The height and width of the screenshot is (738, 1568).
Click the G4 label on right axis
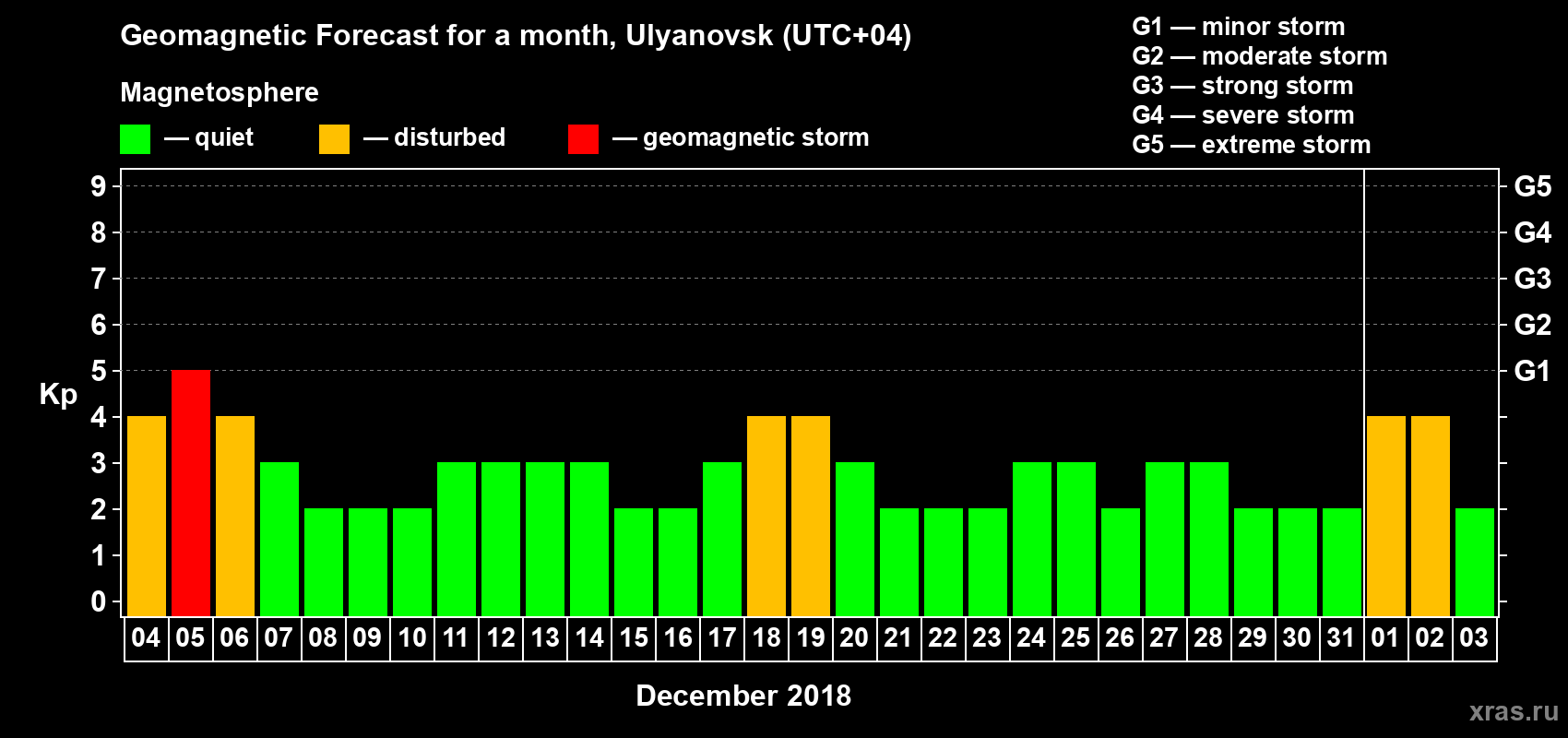[x=1532, y=232]
